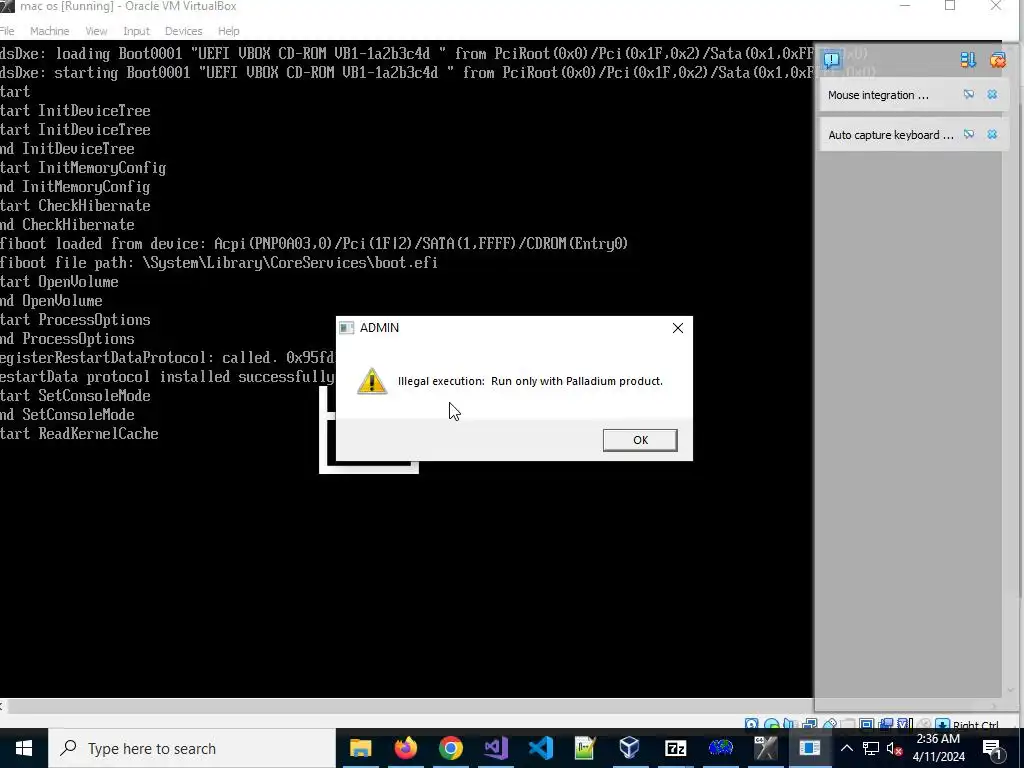Dismiss the Mouse integration notification
The height and width of the screenshot is (768, 1024).
(993, 95)
